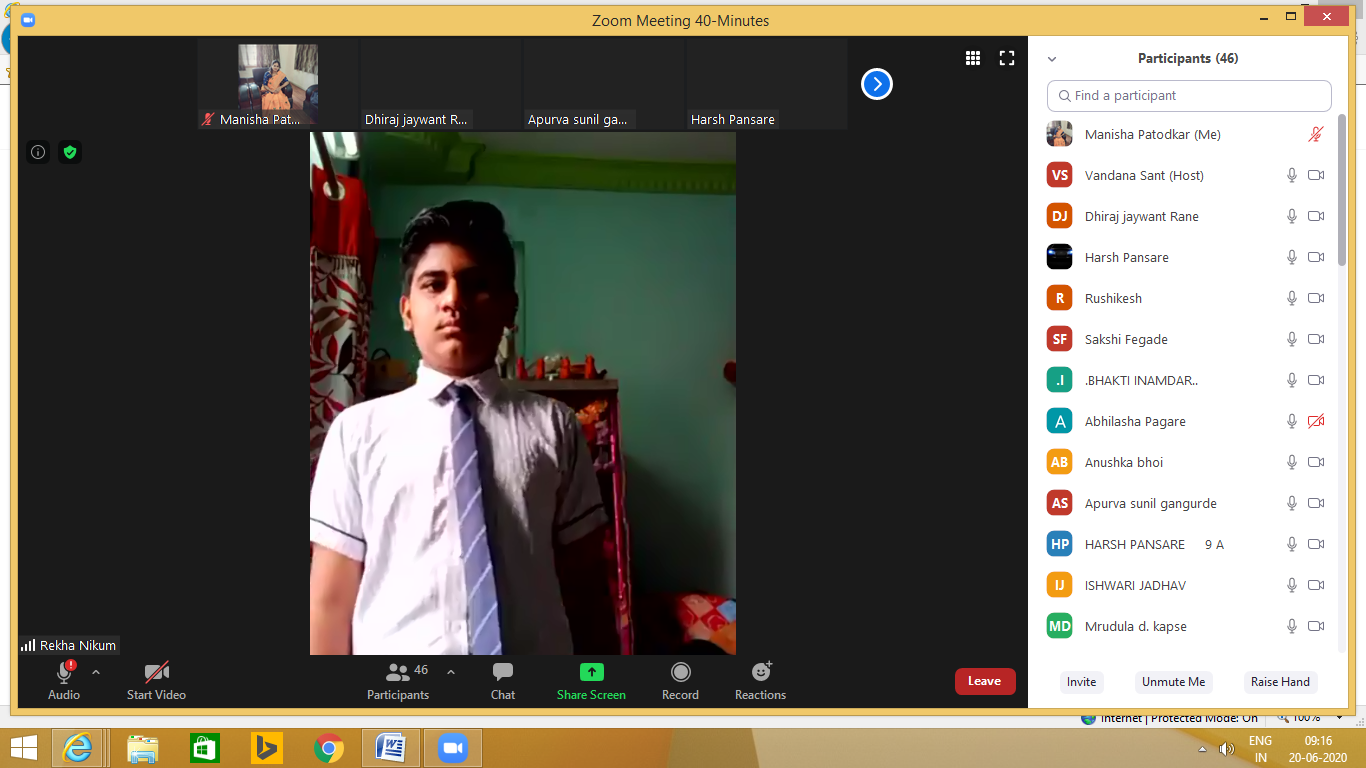Click the participants list vertical scrollbar
The image size is (1366, 768).
point(1341,200)
